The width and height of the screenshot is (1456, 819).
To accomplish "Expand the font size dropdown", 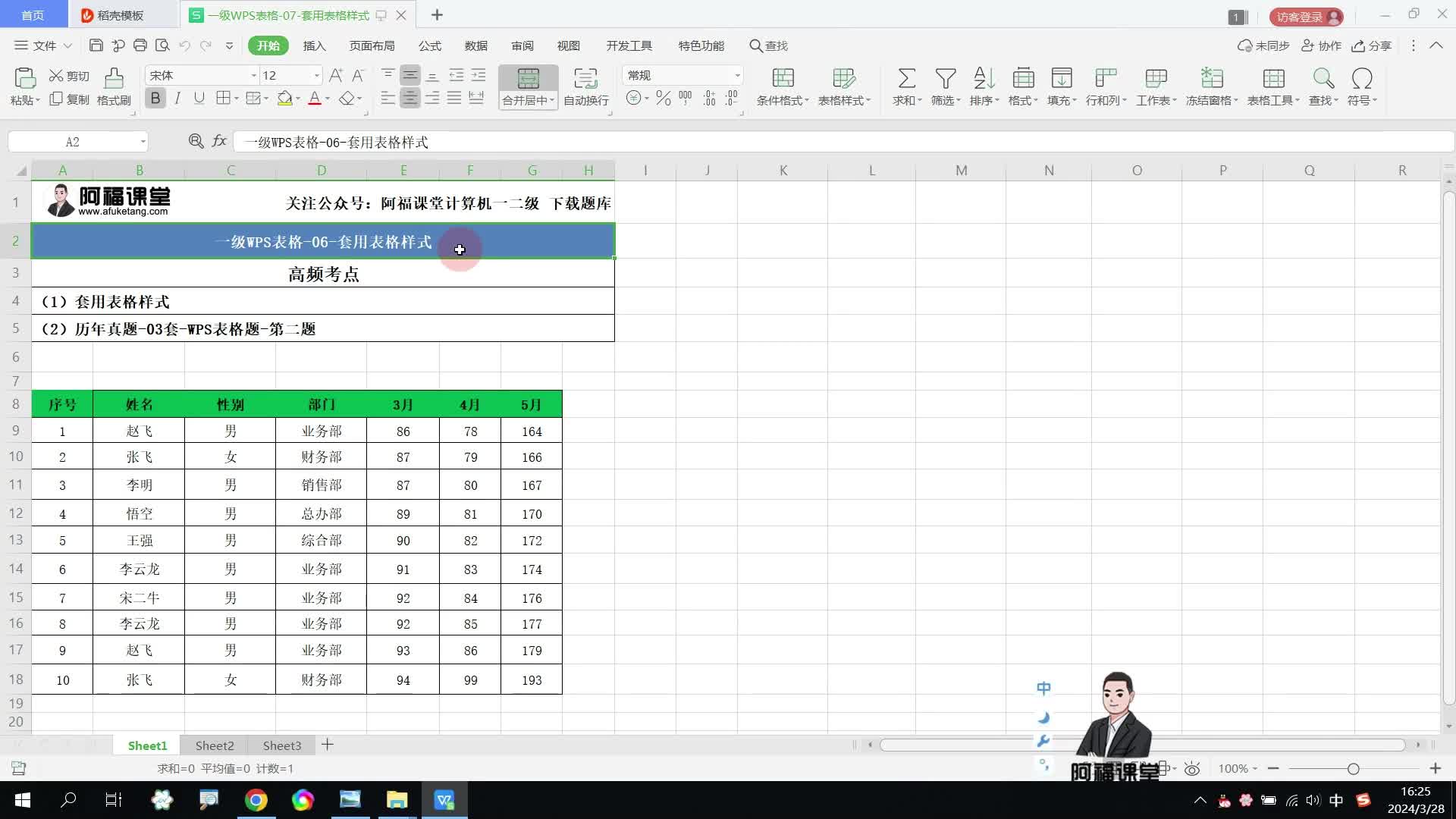I will (316, 75).
